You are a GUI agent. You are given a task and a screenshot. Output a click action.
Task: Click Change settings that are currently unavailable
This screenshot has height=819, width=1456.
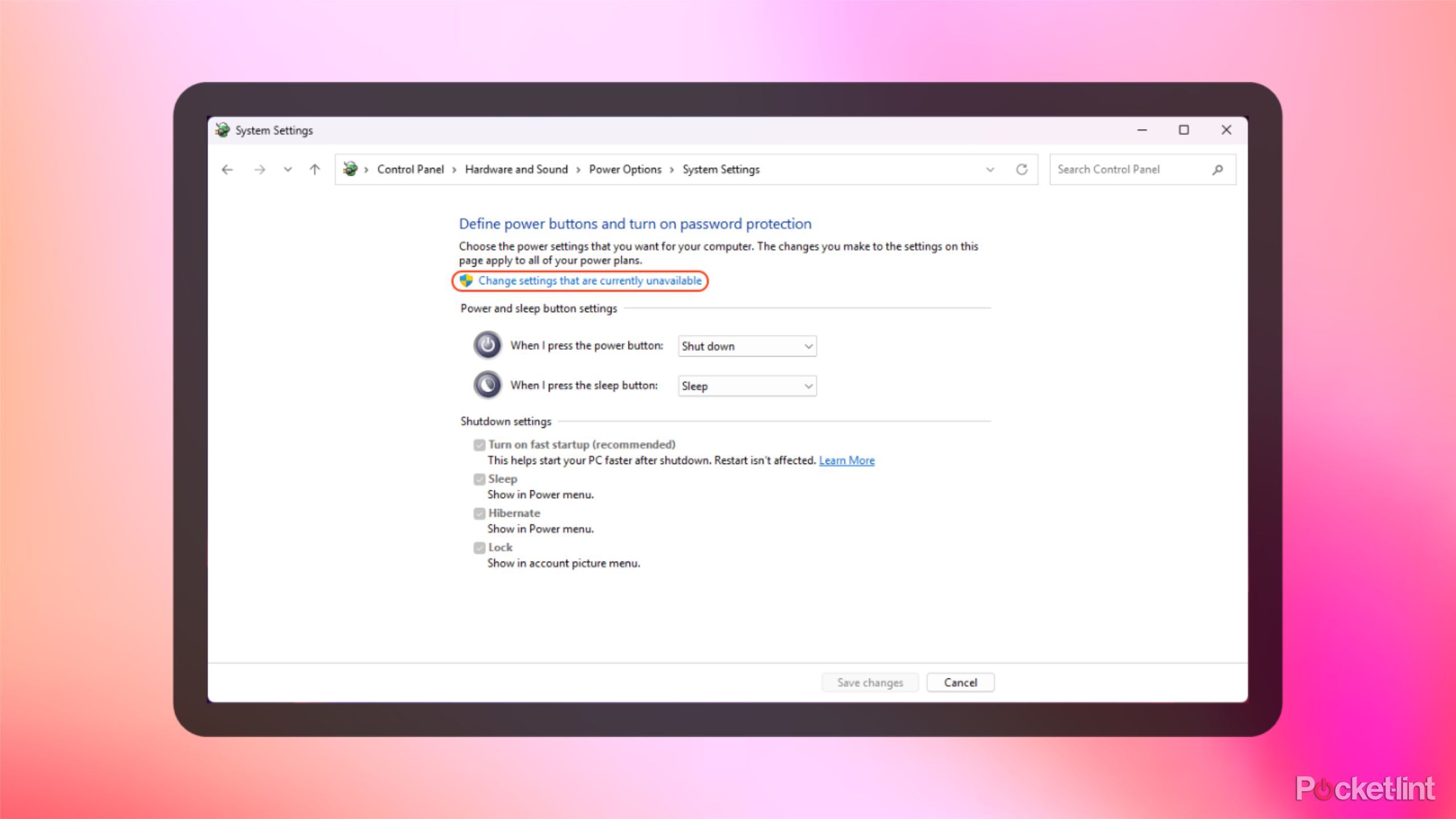tap(589, 281)
